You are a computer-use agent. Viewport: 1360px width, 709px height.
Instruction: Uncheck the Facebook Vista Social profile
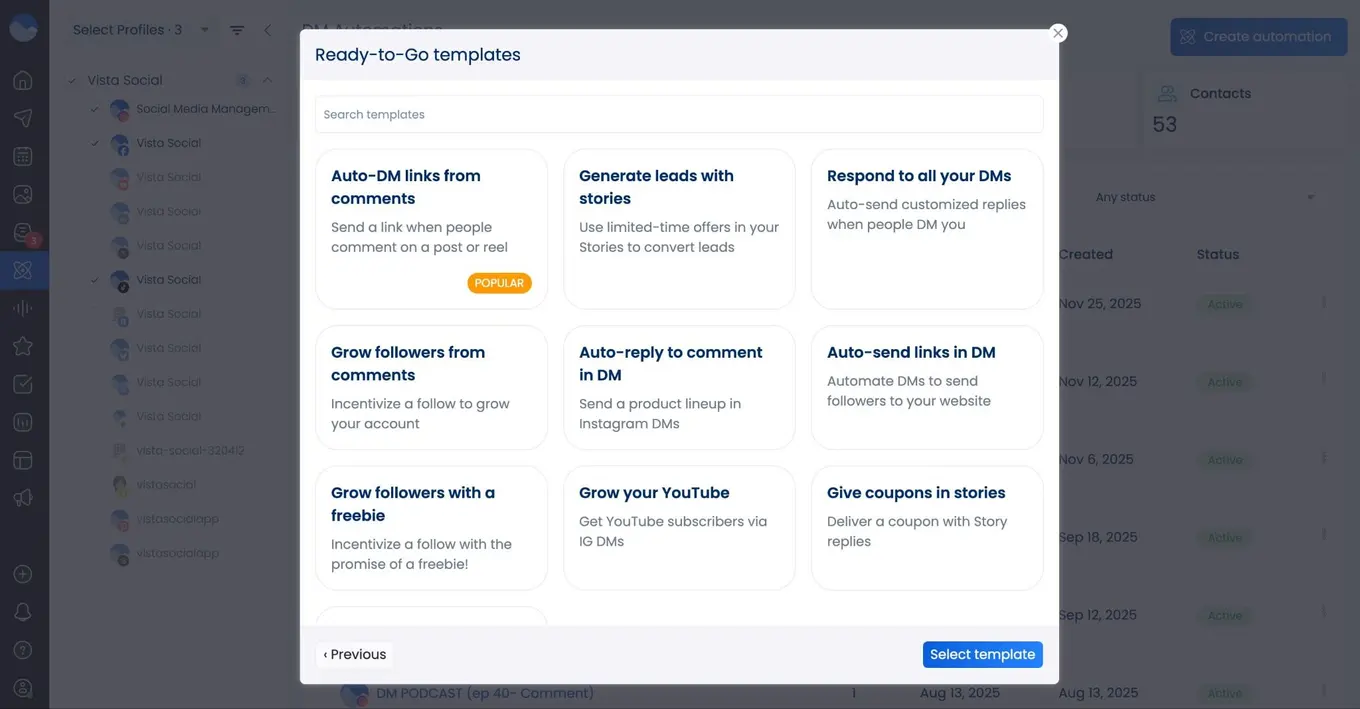pyautogui.click(x=94, y=143)
